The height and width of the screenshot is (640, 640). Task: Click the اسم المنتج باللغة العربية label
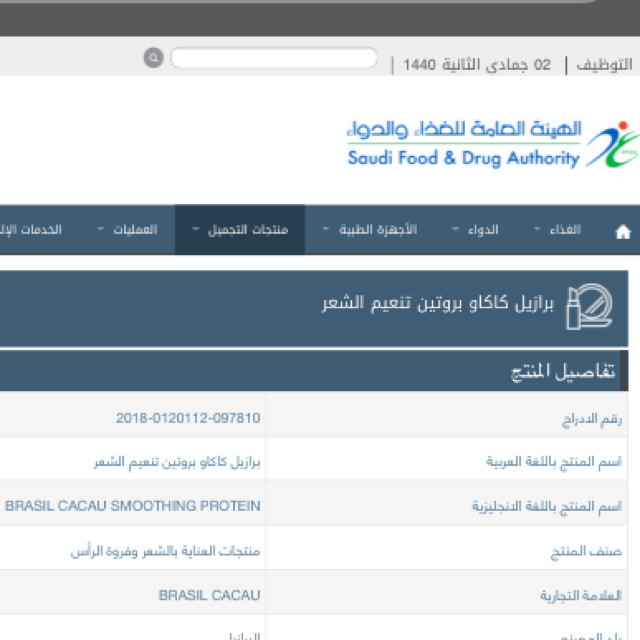click(554, 462)
